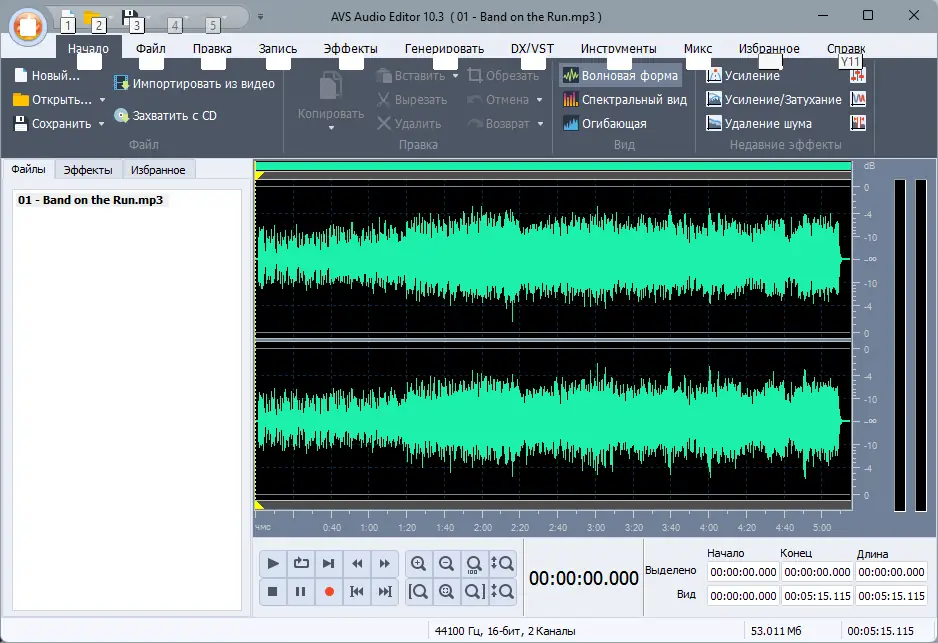938x643 pixels.
Task: Jump to the end of the track
Action: [385, 592]
